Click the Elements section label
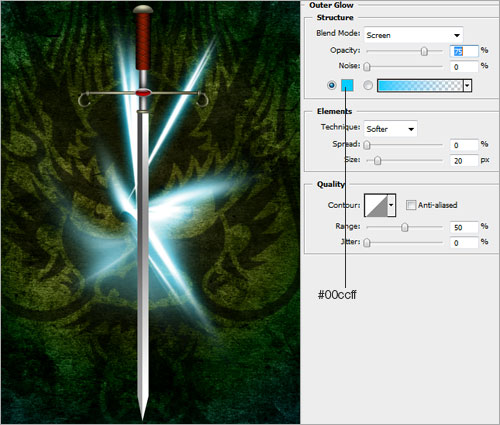500x425 pixels. tap(334, 111)
